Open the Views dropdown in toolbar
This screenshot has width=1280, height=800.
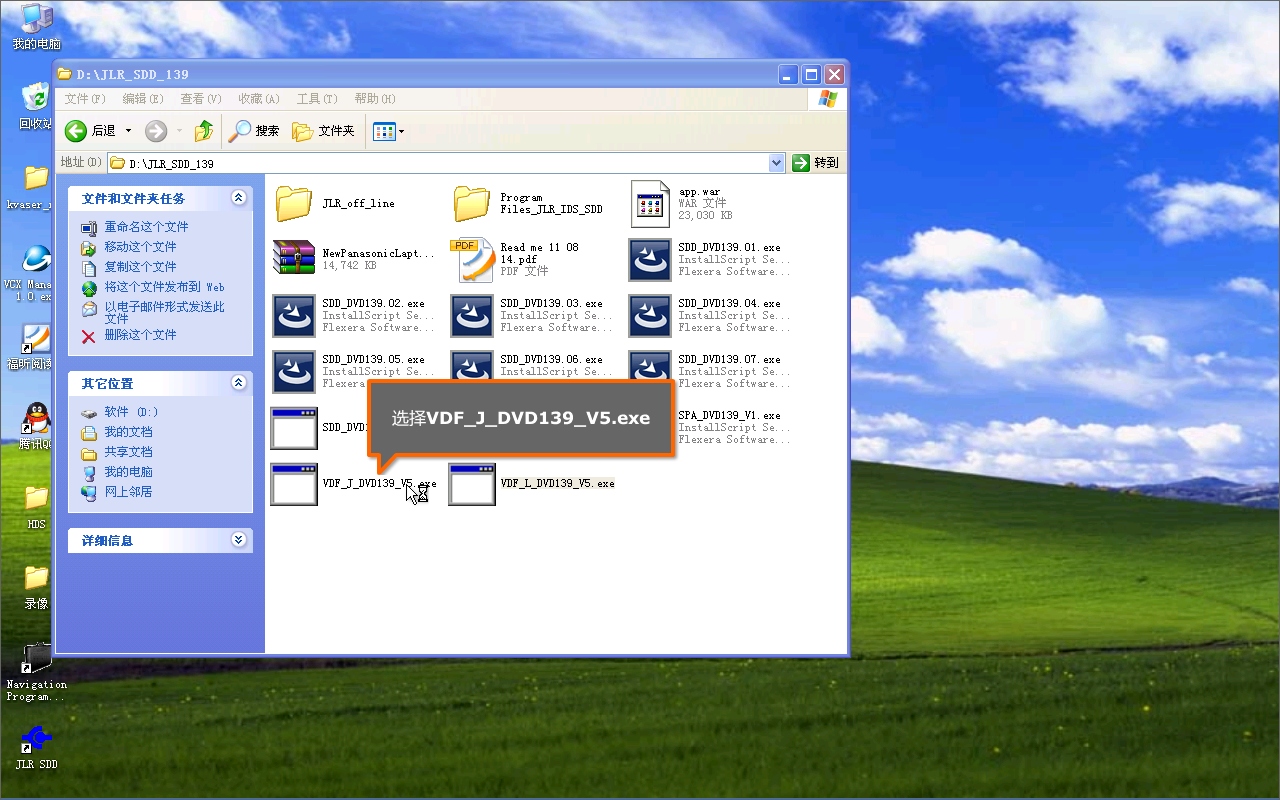click(388, 131)
